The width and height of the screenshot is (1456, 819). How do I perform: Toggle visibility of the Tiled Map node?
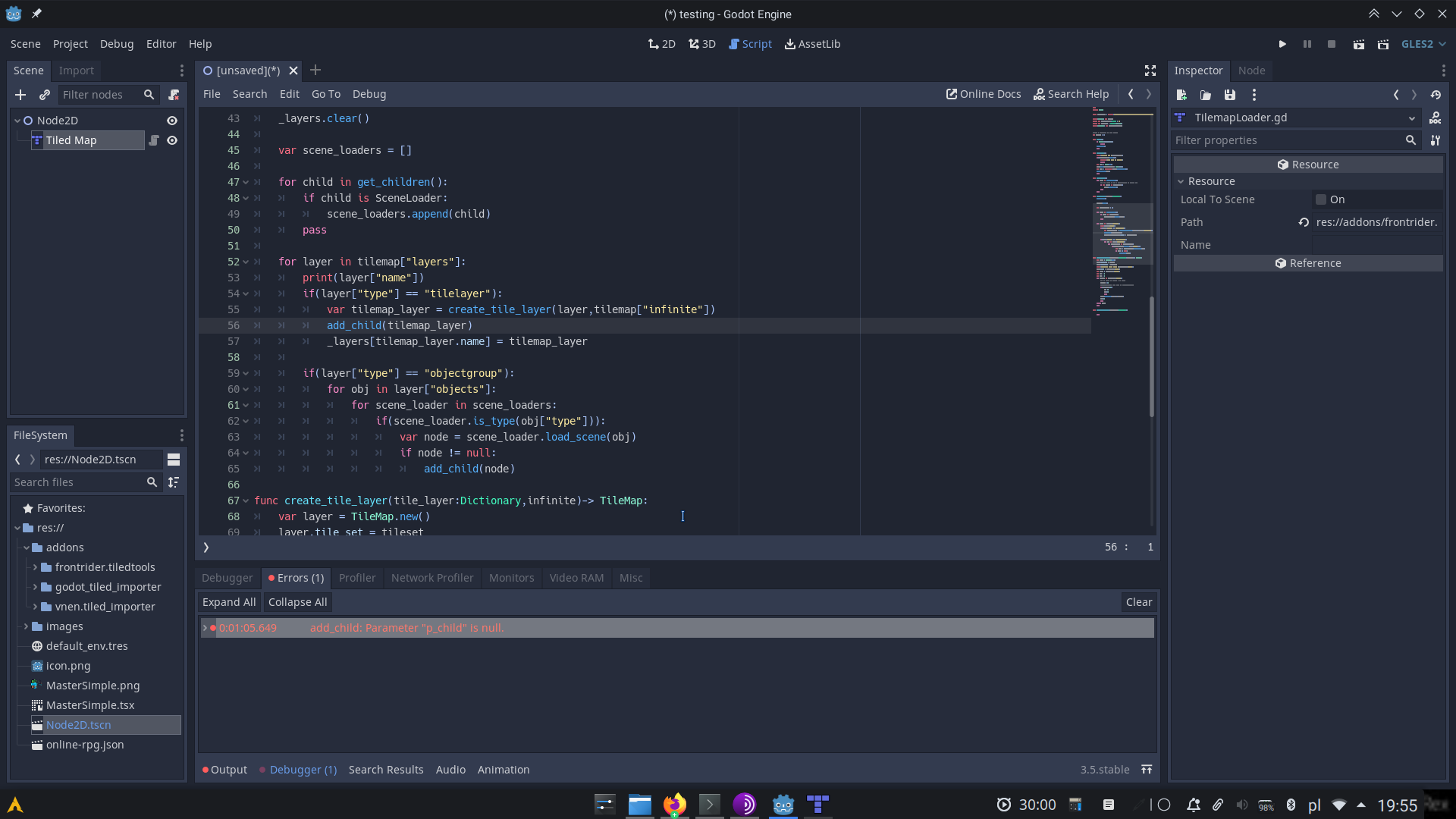(x=172, y=140)
